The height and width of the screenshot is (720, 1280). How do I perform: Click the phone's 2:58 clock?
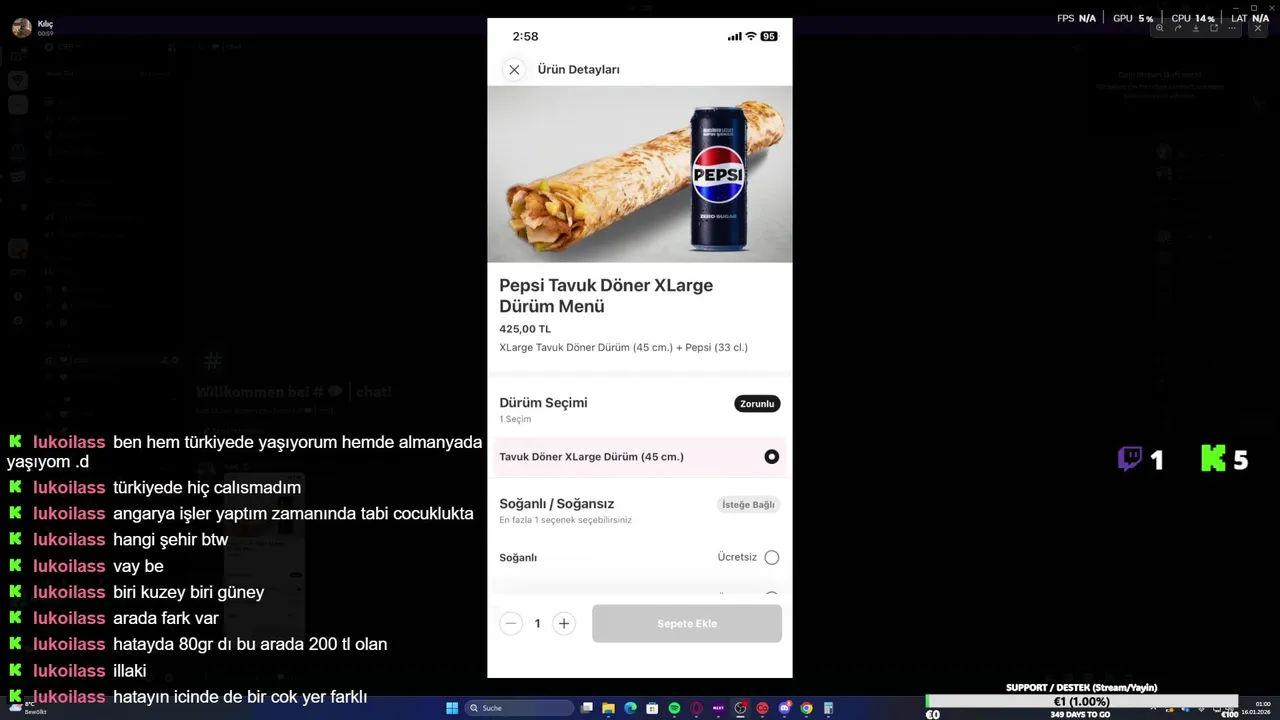[525, 36]
